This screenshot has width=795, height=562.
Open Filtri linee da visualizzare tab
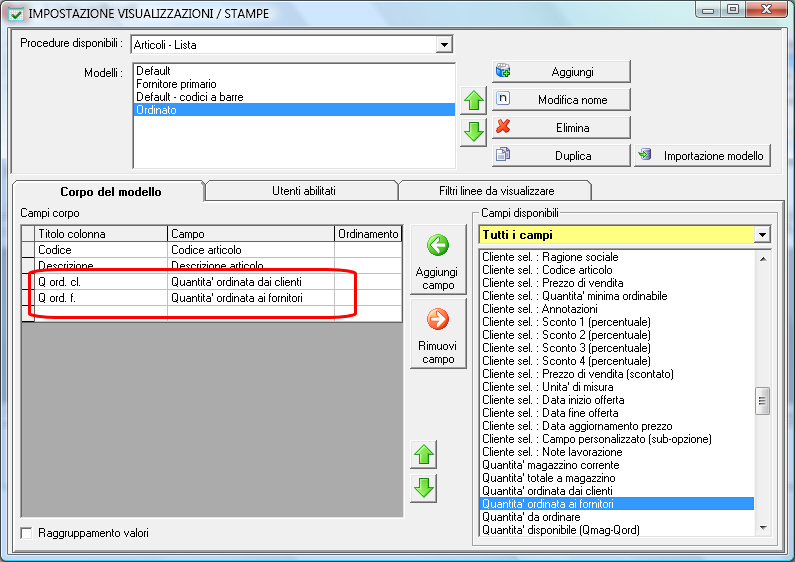(x=496, y=191)
